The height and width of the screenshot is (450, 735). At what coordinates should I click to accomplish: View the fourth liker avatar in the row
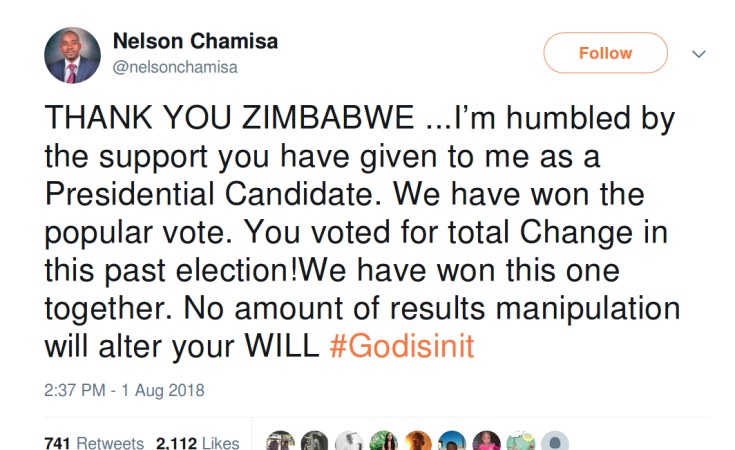click(384, 442)
